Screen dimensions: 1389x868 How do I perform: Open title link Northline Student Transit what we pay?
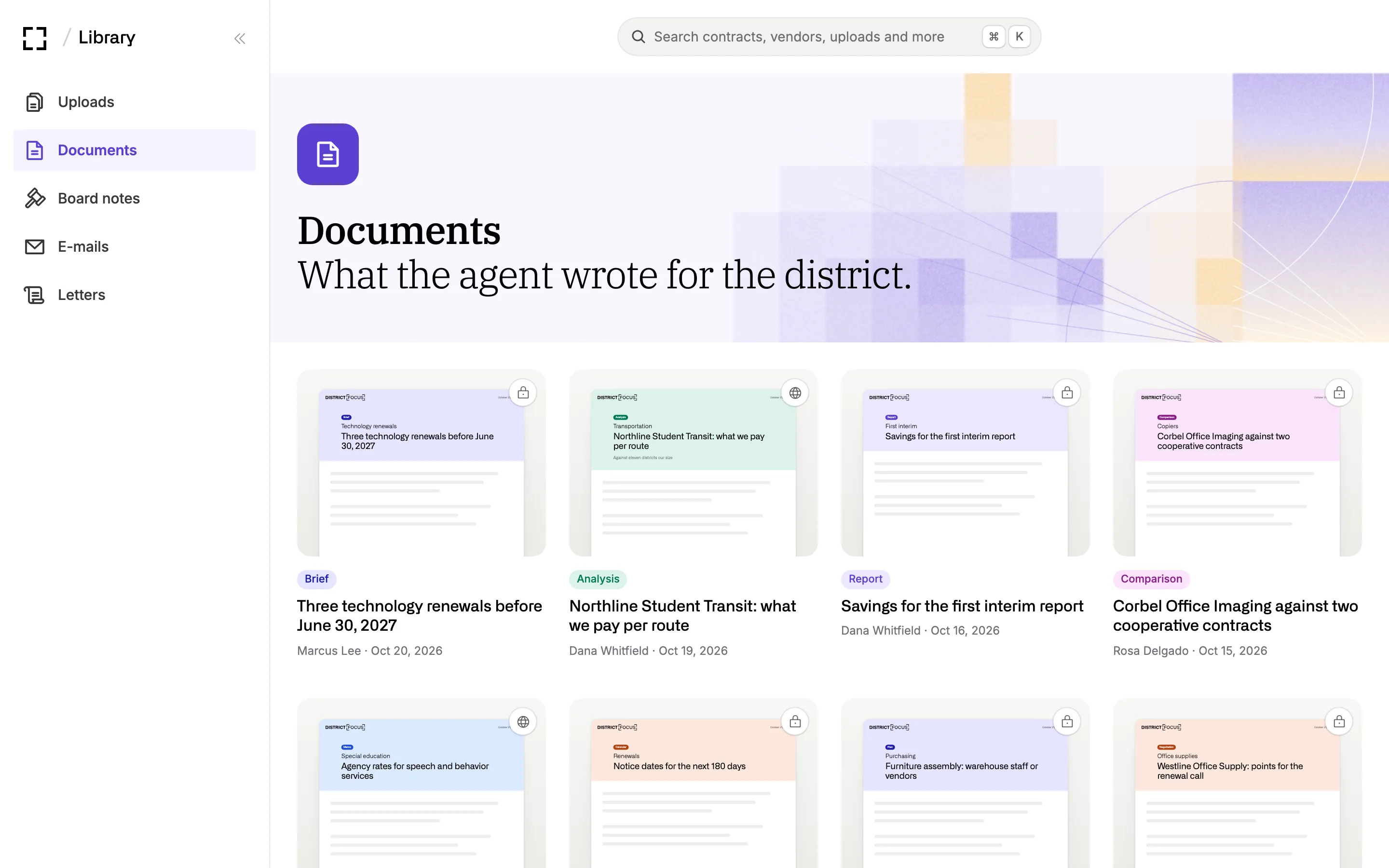click(682, 615)
